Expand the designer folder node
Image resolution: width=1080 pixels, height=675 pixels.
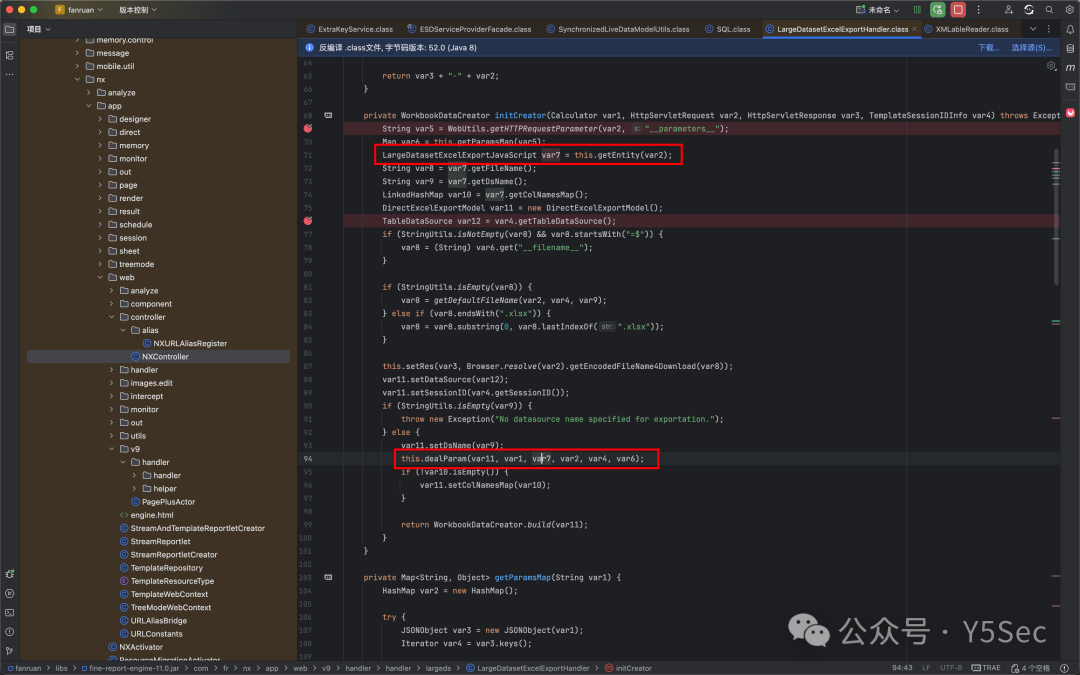(101, 119)
